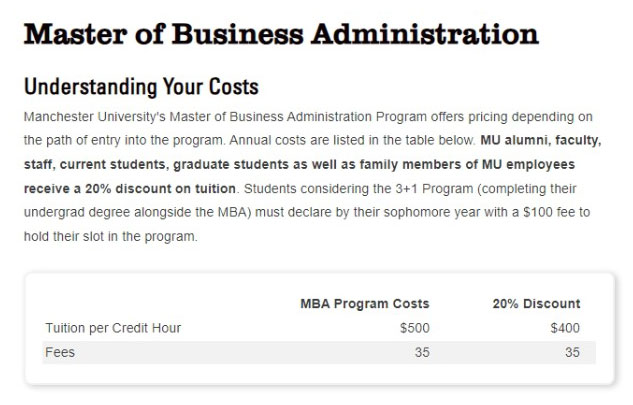Click the Master of Business Administration heading

tap(281, 34)
